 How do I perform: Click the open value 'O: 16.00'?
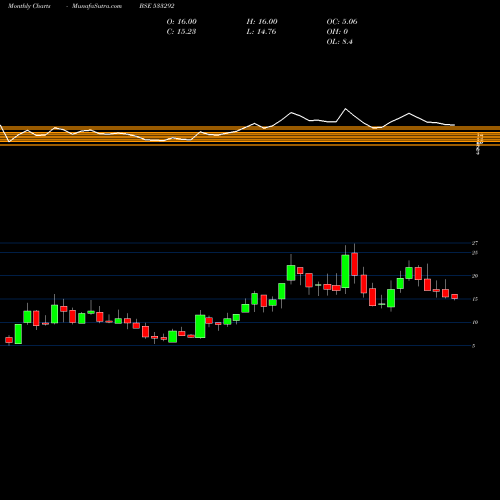[x=182, y=22]
